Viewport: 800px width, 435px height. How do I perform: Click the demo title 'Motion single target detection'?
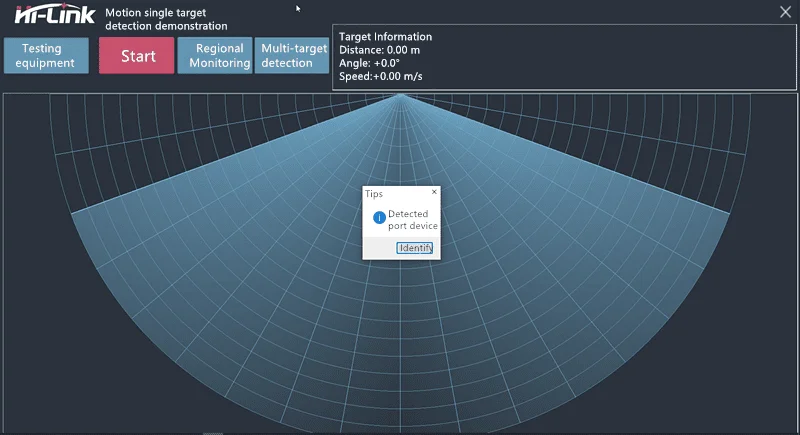click(x=167, y=19)
